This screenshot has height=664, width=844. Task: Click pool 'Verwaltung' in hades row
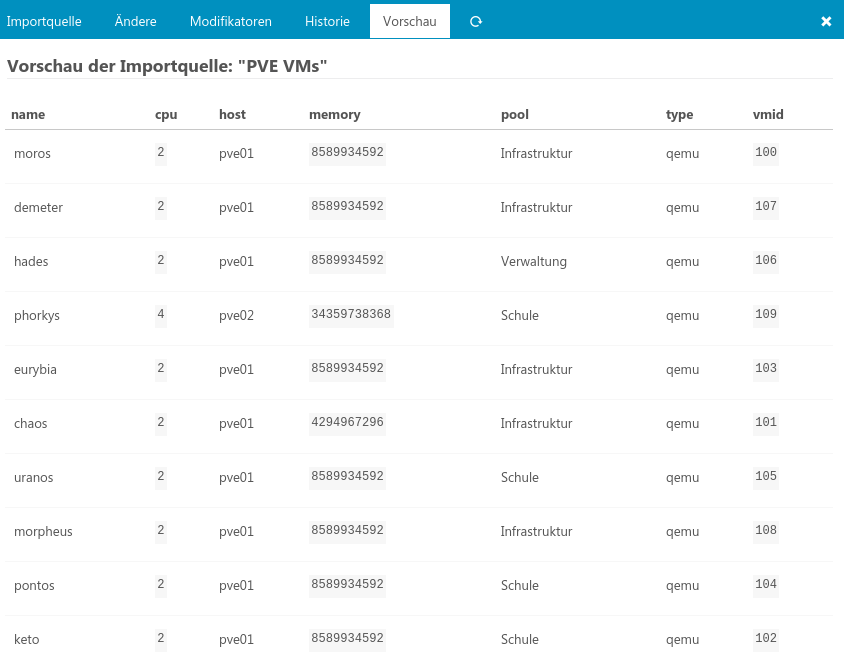click(533, 262)
